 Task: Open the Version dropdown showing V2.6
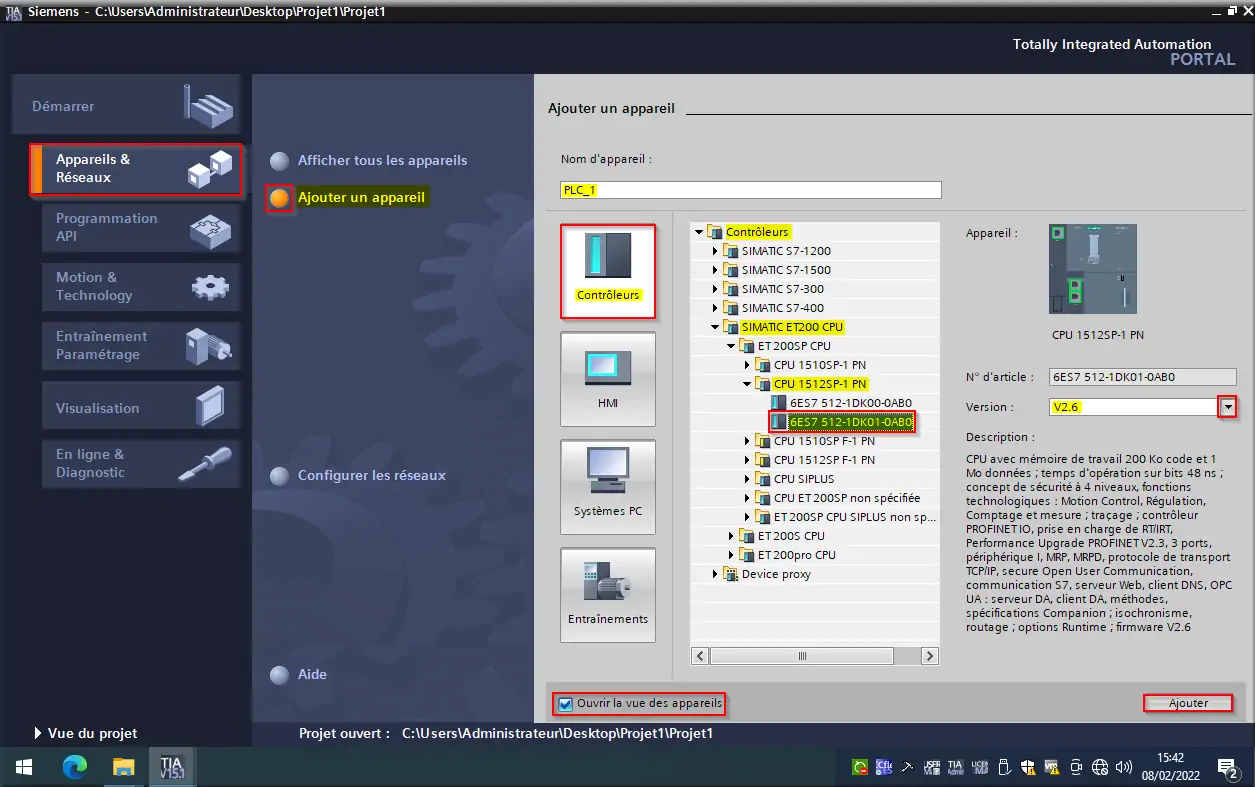coord(1227,407)
